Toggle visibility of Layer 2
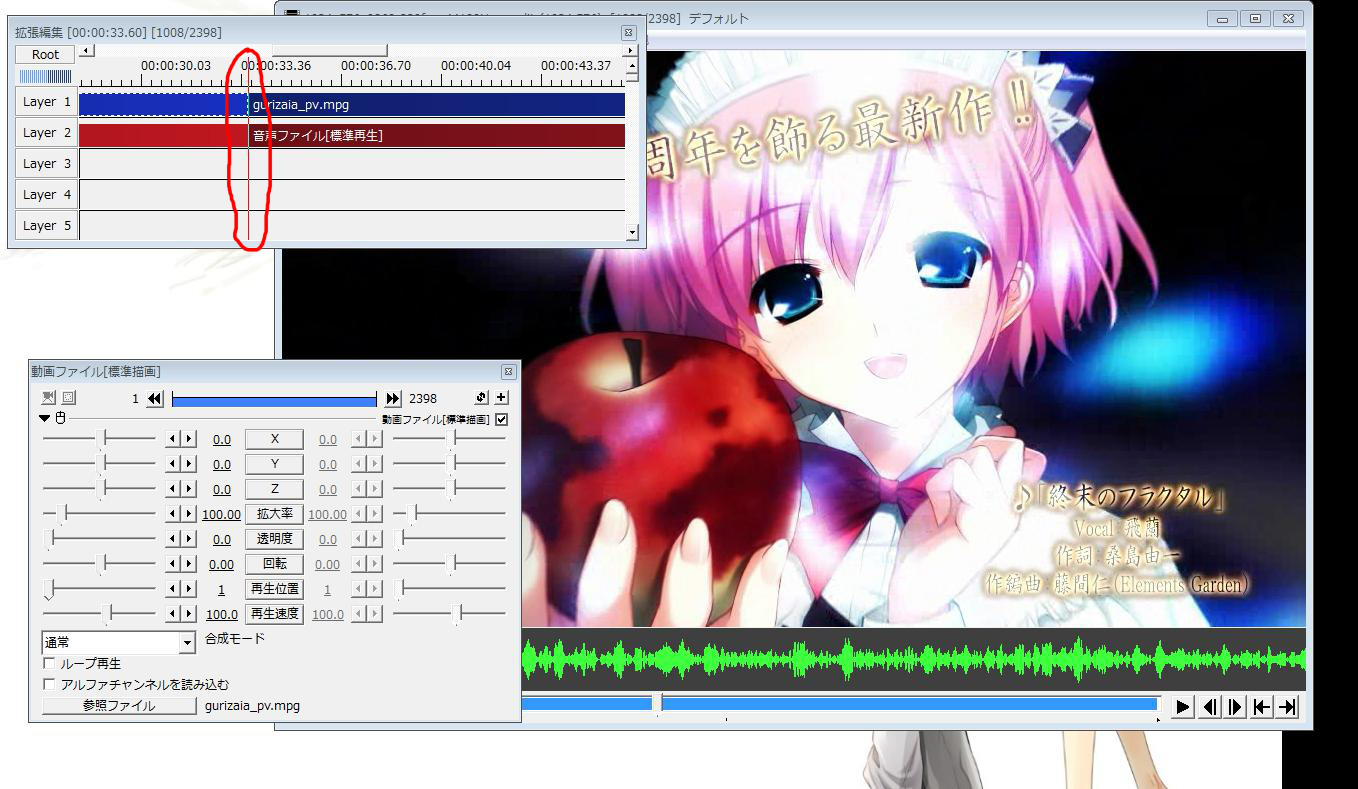 (x=47, y=133)
